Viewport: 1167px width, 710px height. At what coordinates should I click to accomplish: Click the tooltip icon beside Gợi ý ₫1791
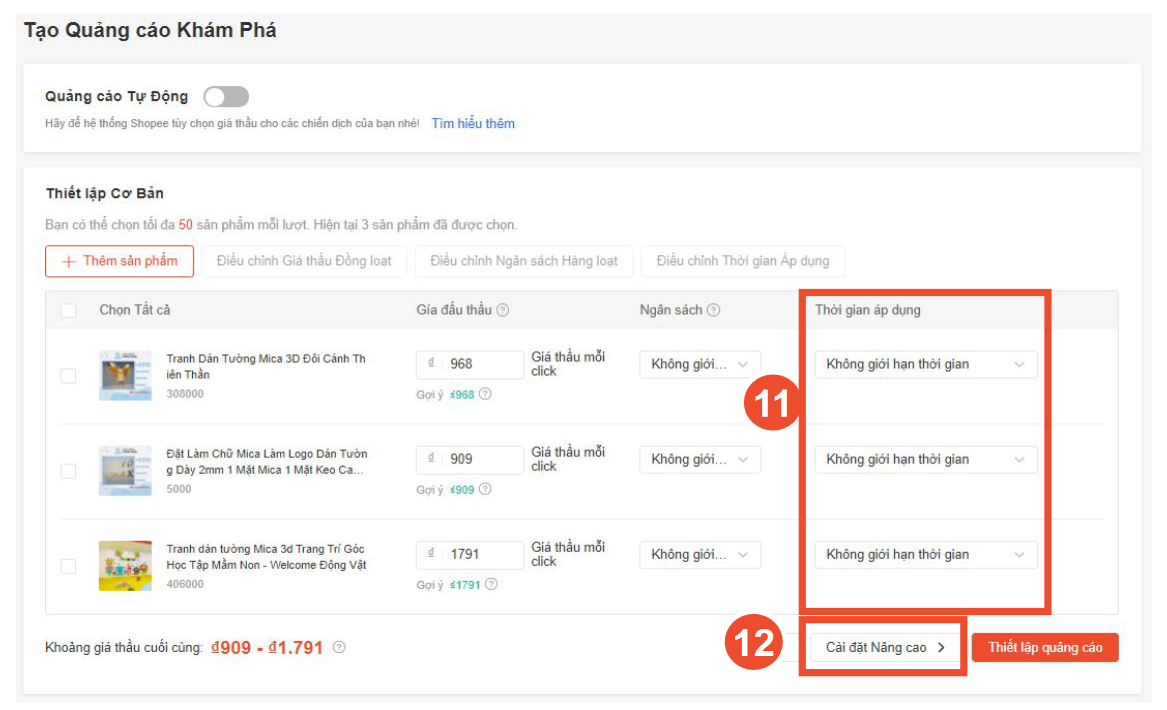pos(493,584)
